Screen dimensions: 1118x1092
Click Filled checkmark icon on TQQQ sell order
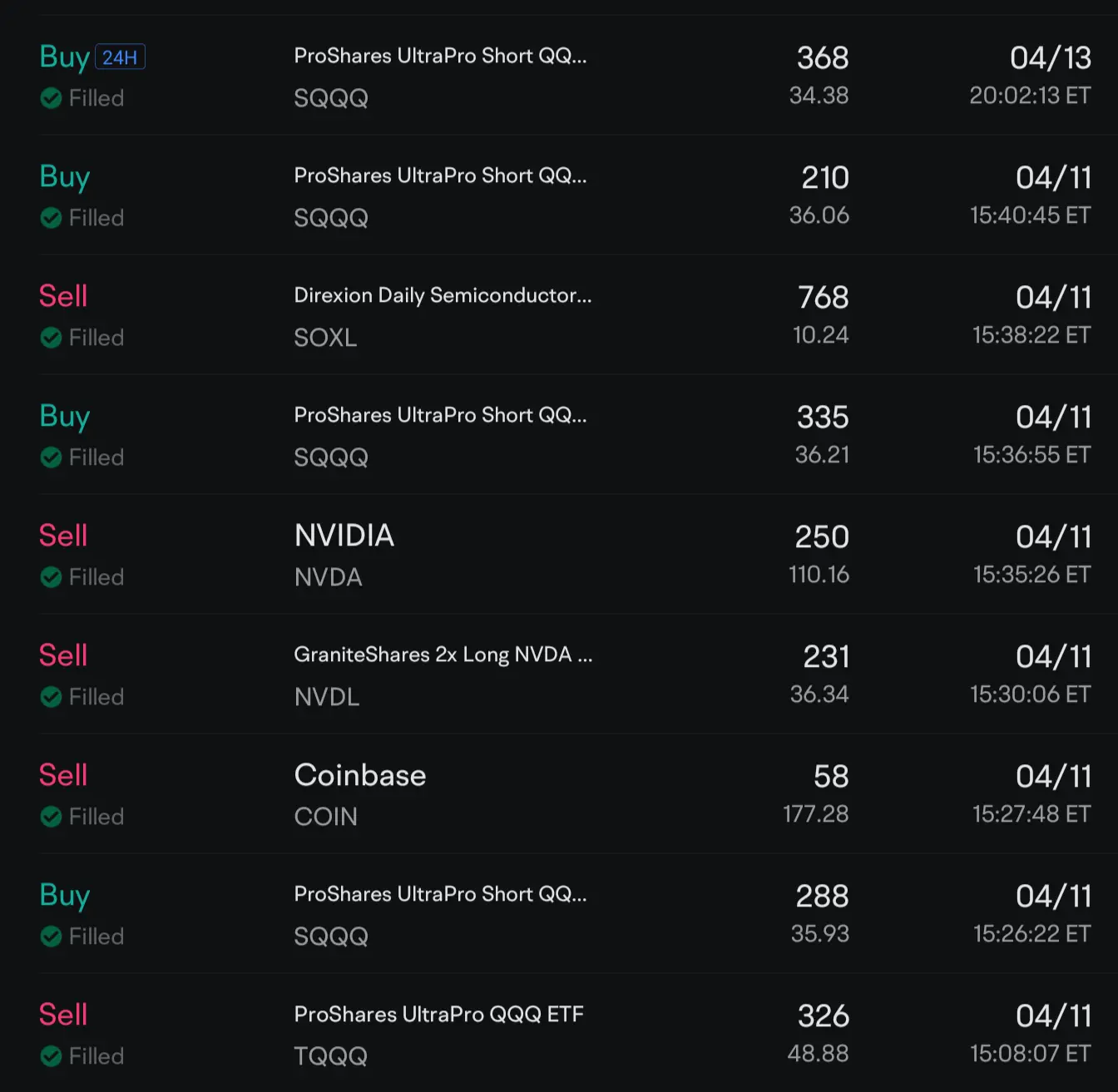click(x=51, y=1056)
